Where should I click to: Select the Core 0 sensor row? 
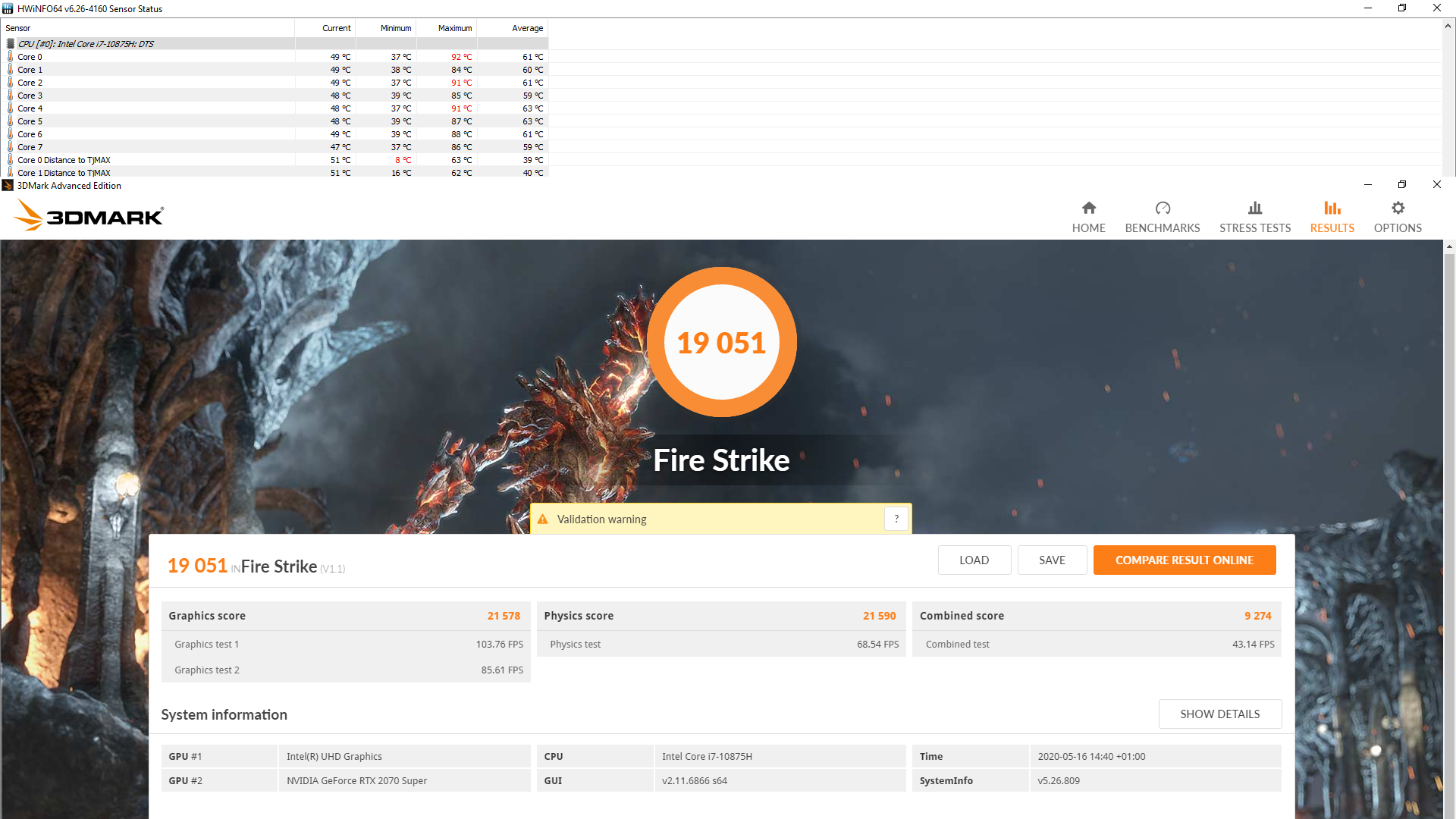[275, 57]
